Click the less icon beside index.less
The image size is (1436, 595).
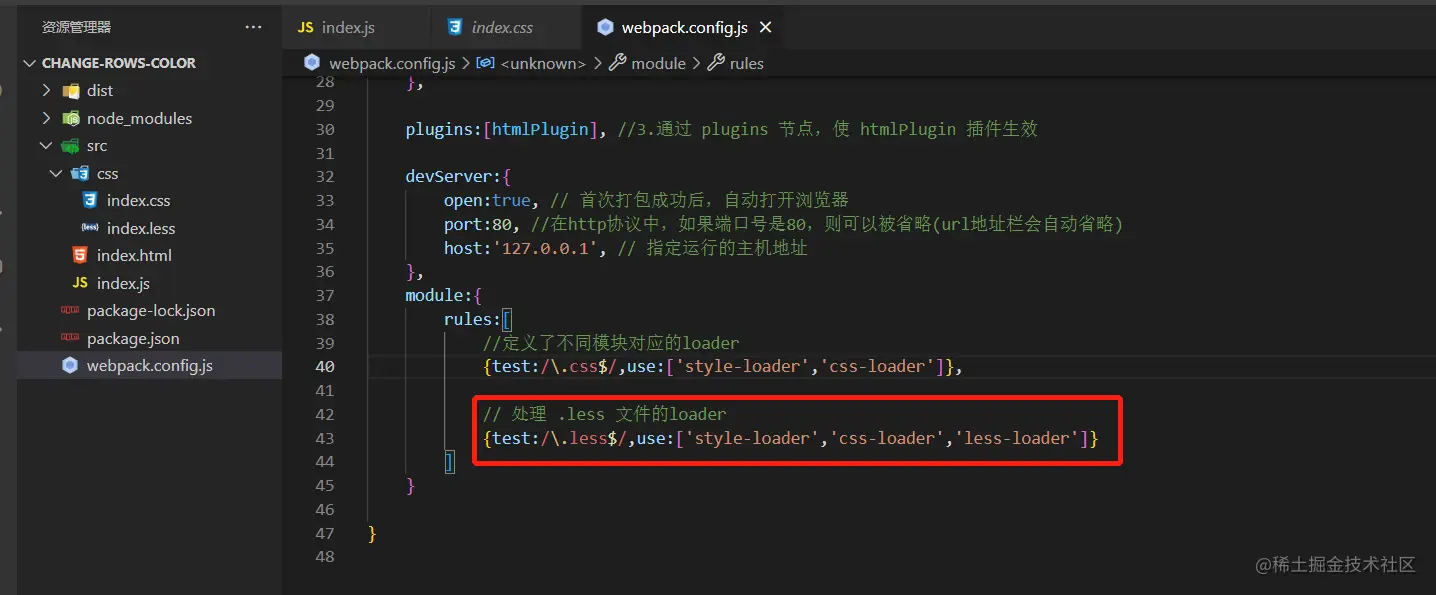point(90,228)
